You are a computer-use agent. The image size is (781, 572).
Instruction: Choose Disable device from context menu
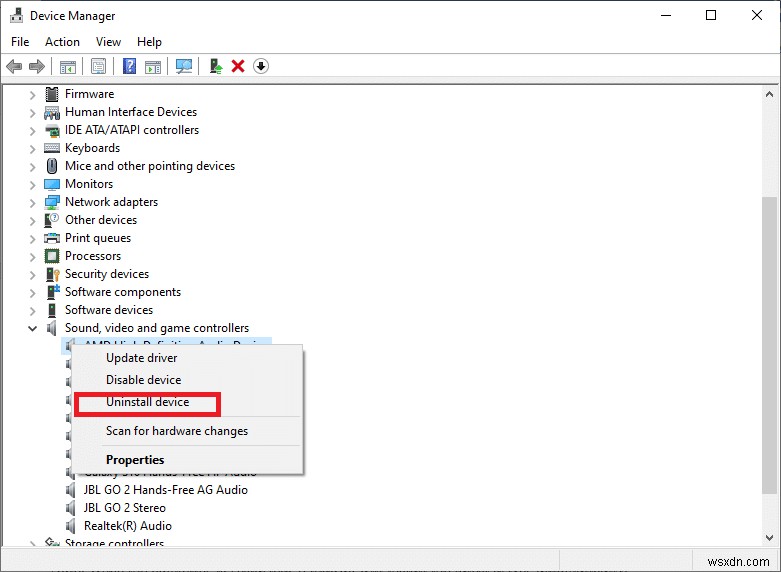pos(187,380)
